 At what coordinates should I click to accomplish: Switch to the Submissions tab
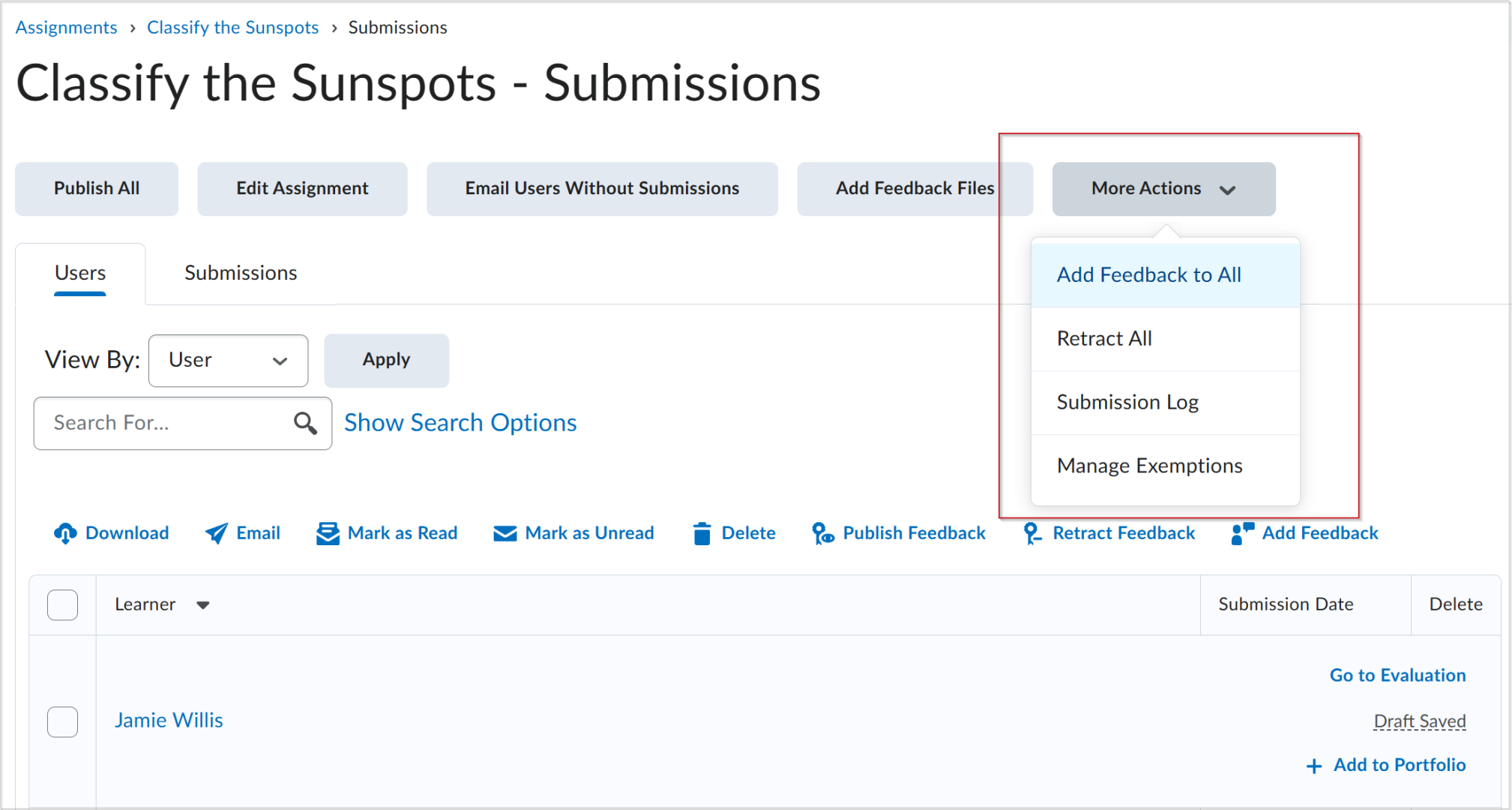click(240, 273)
